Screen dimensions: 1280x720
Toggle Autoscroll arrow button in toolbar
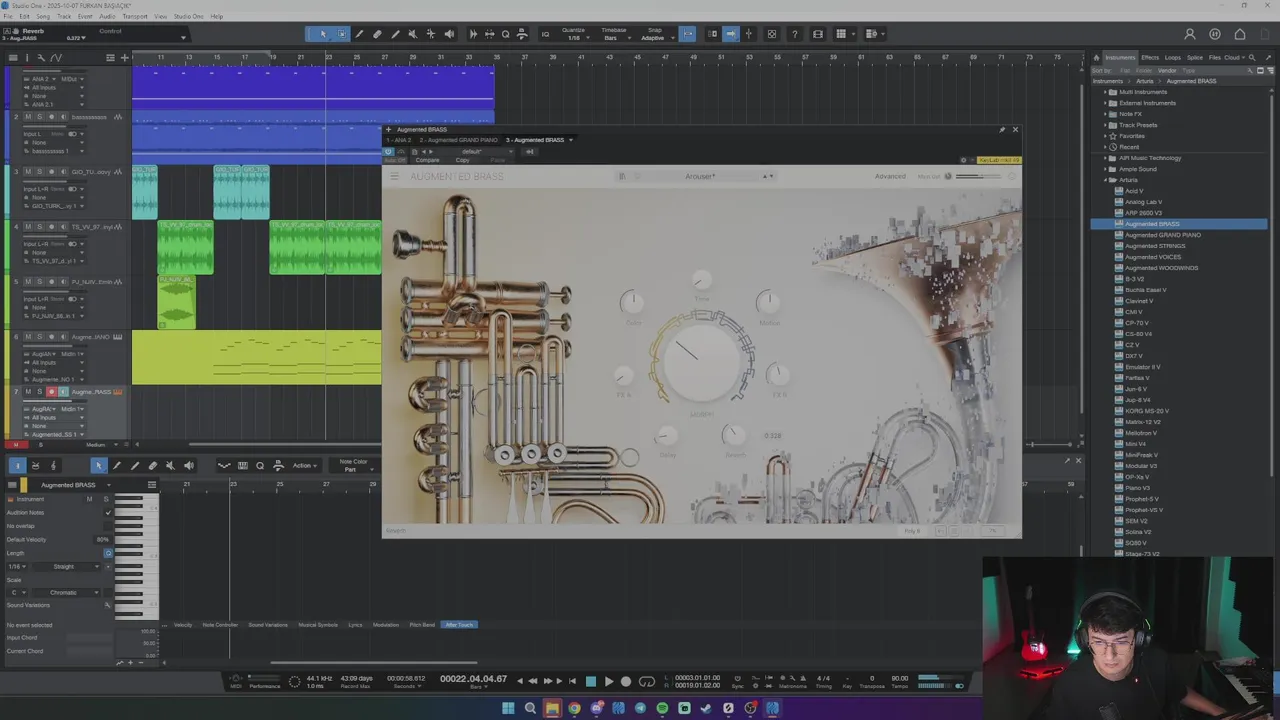click(730, 34)
